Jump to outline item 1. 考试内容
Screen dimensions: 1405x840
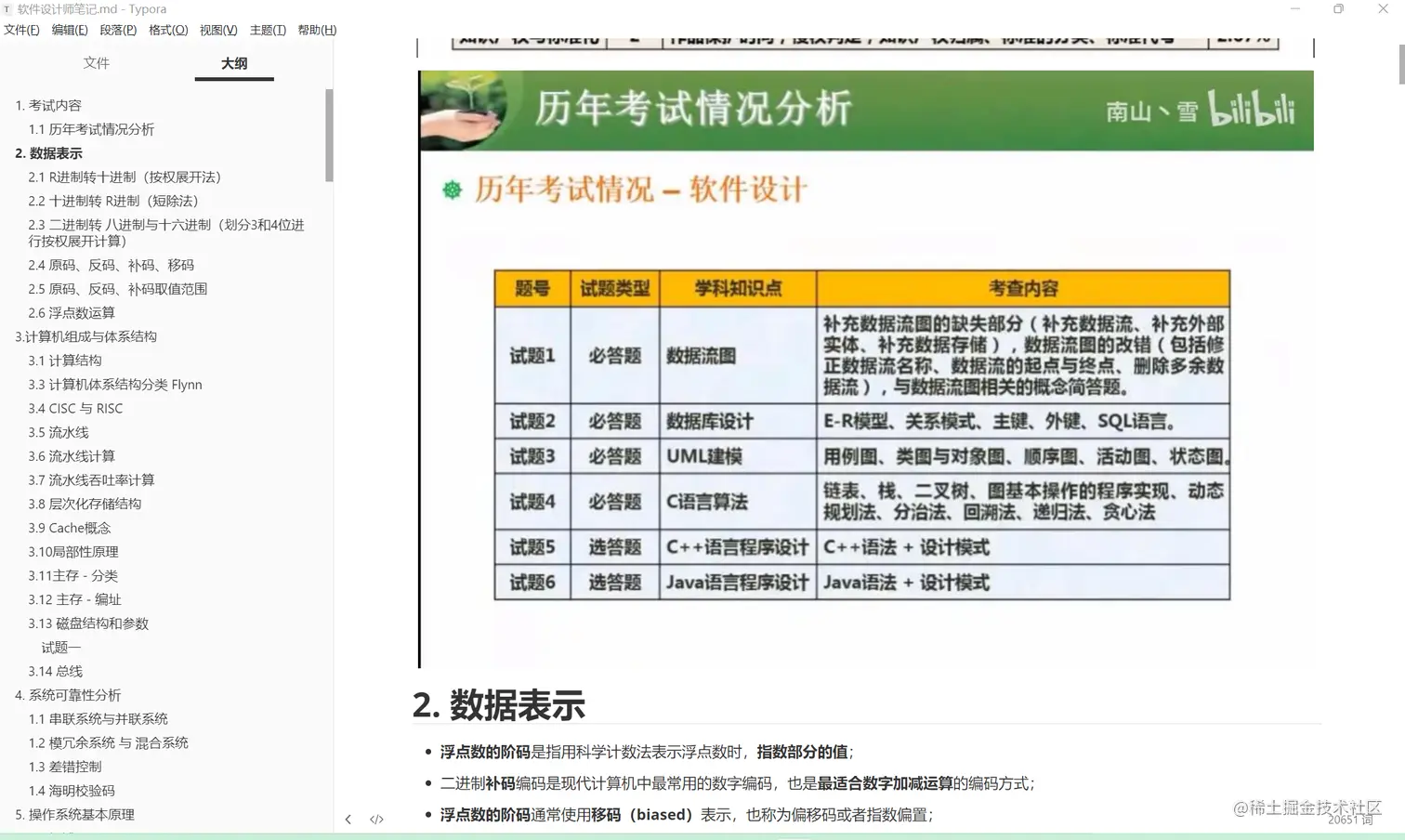[x=48, y=105]
